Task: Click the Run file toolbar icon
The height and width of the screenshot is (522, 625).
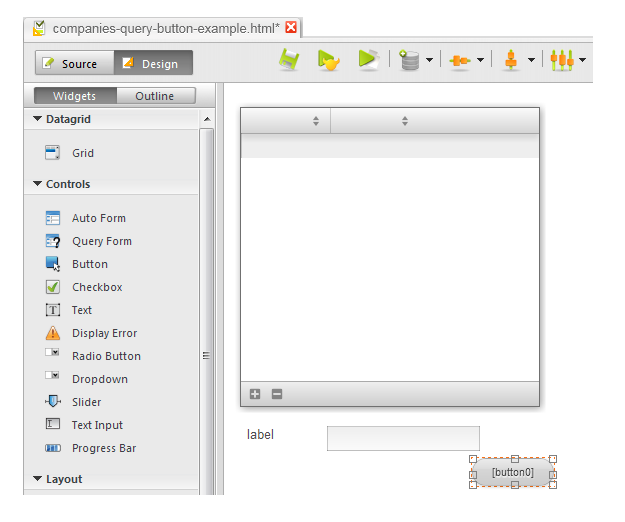Action: [368, 61]
